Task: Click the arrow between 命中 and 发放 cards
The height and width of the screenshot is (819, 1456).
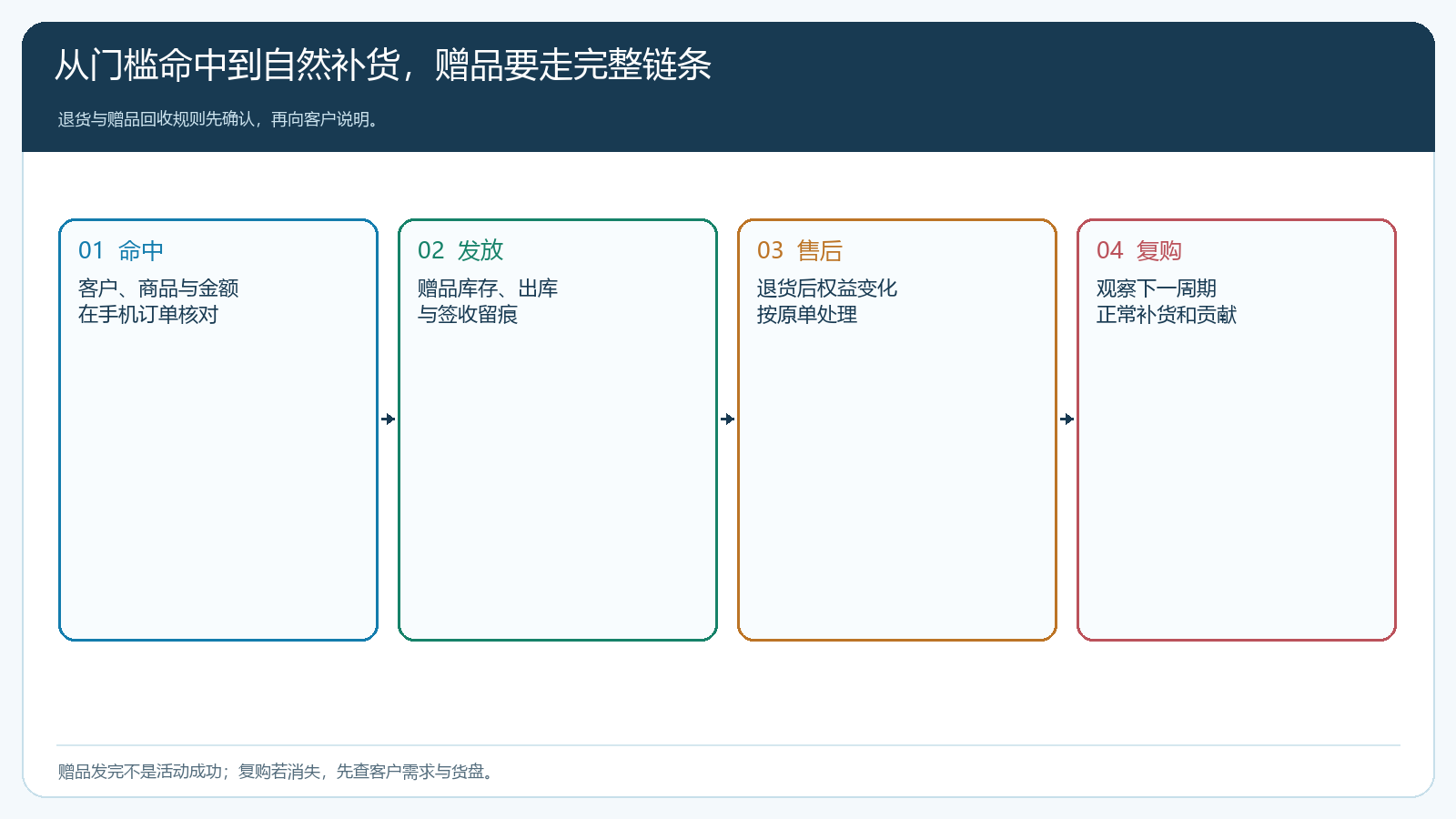Action: (x=389, y=420)
